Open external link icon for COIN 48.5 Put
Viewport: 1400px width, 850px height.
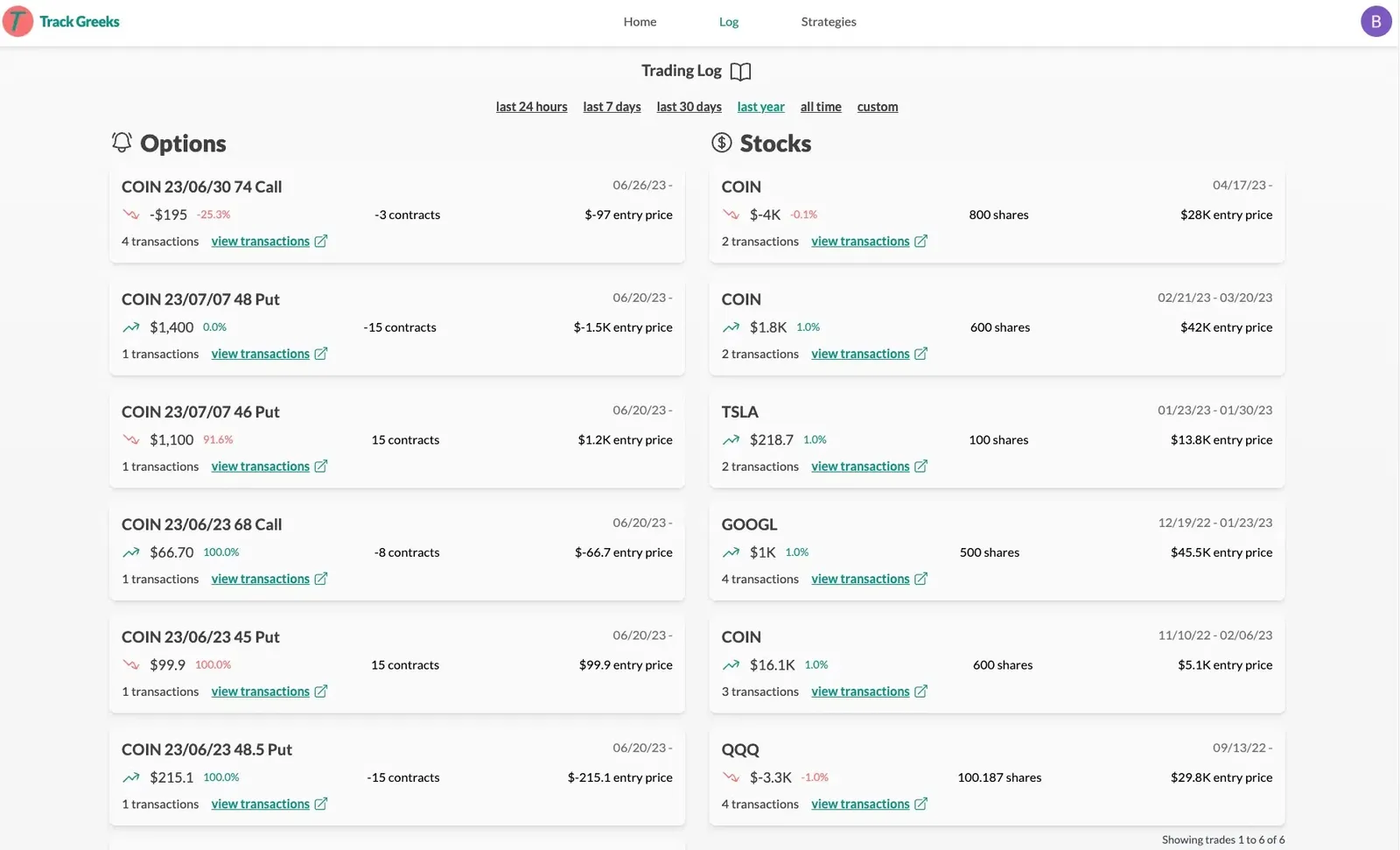tap(321, 804)
